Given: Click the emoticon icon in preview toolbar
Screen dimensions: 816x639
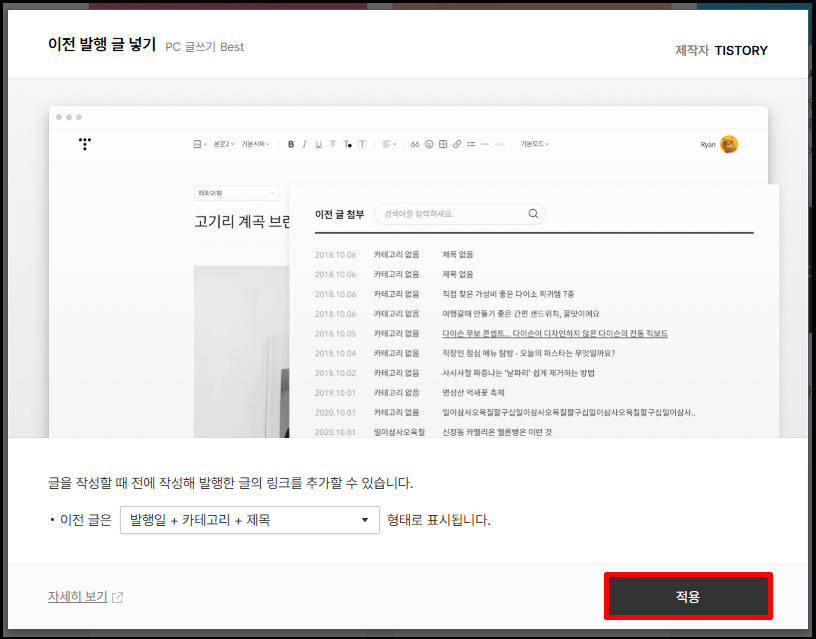Looking at the screenshot, I should tap(429, 144).
